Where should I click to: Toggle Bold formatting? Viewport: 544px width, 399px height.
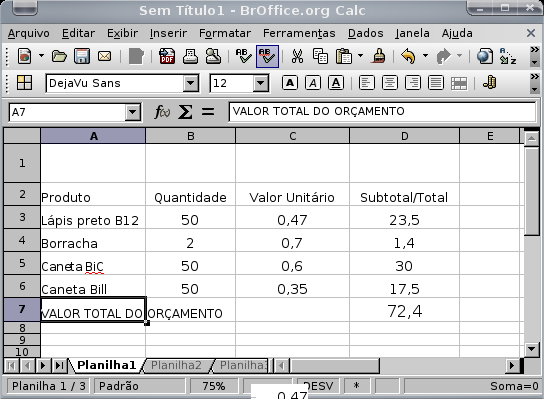[290, 83]
